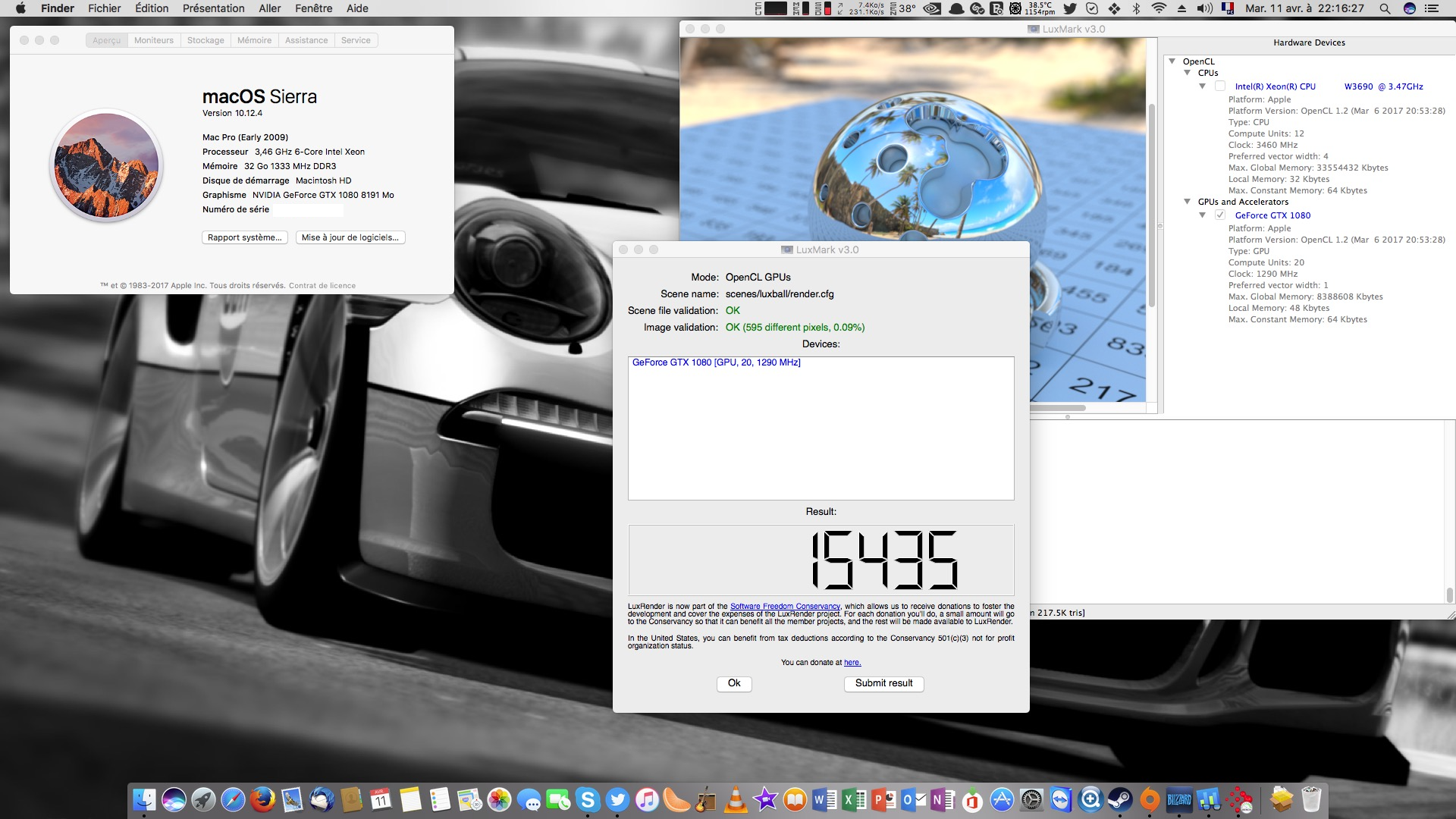Click Ok in LuxMark result dialog
This screenshot has height=819, width=1456.
pyautogui.click(x=734, y=683)
